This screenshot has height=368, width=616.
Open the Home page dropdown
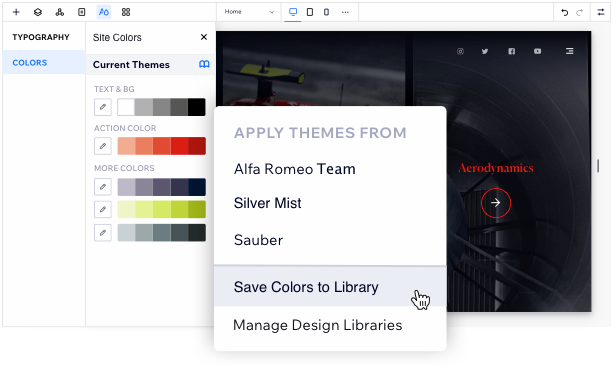tap(249, 12)
